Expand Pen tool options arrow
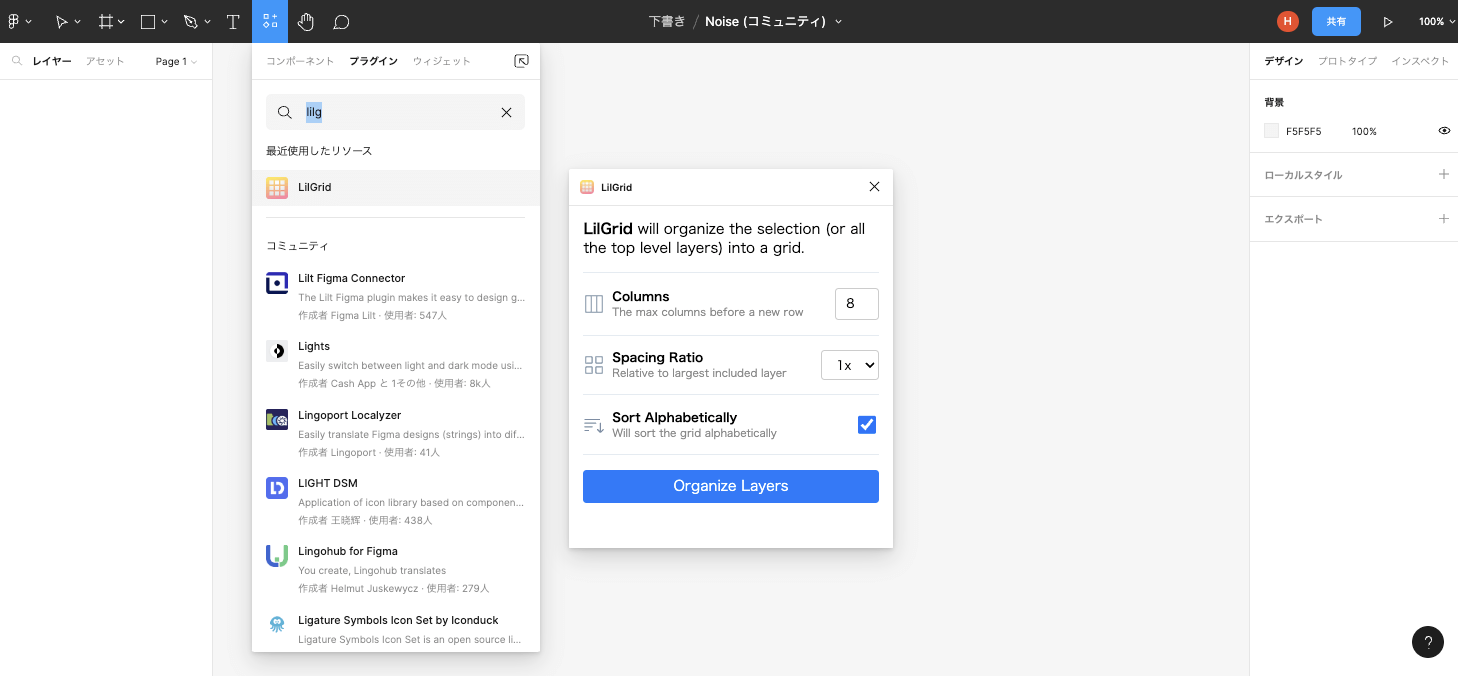 click(x=207, y=22)
